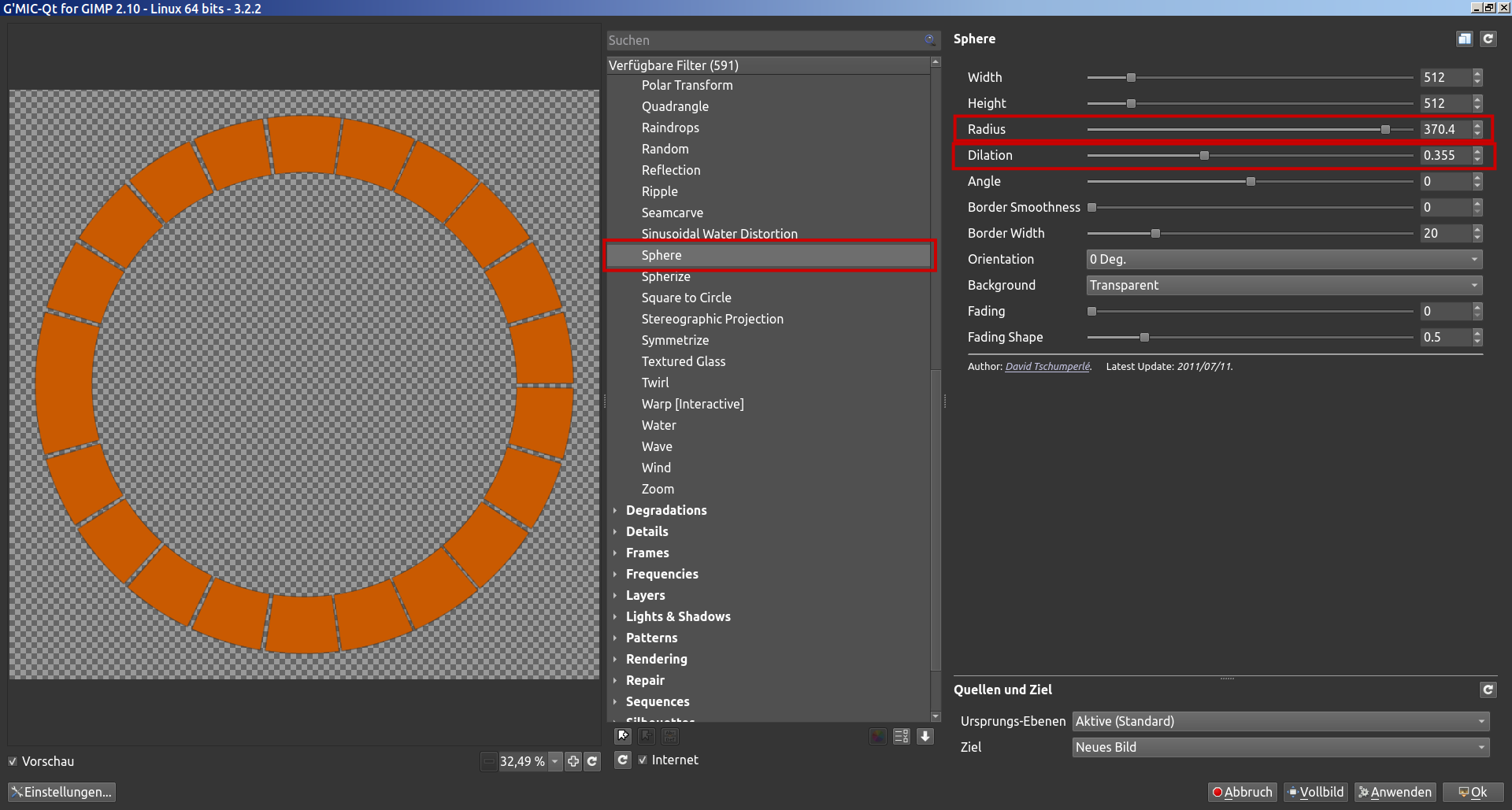The width and height of the screenshot is (1512, 810).
Task: Click the expand/collapse all folders icon
Action: click(x=901, y=736)
